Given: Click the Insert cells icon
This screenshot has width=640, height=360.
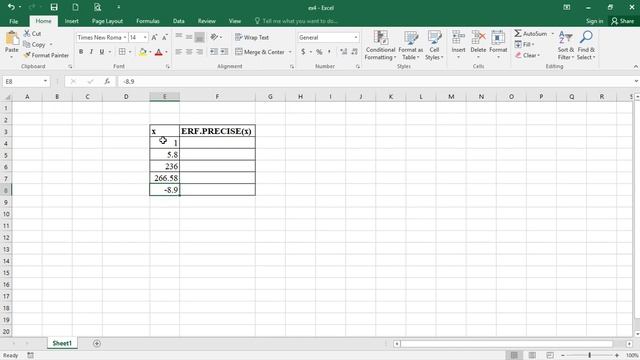Looking at the screenshot, I should pos(458,38).
